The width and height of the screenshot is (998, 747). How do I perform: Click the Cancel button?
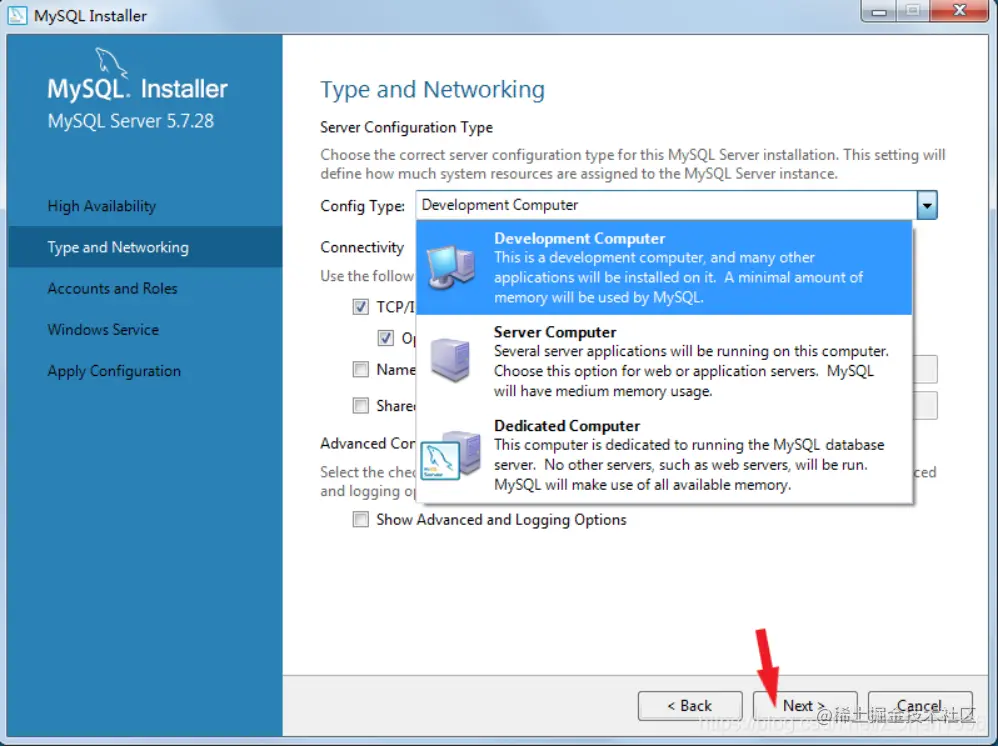click(920, 706)
